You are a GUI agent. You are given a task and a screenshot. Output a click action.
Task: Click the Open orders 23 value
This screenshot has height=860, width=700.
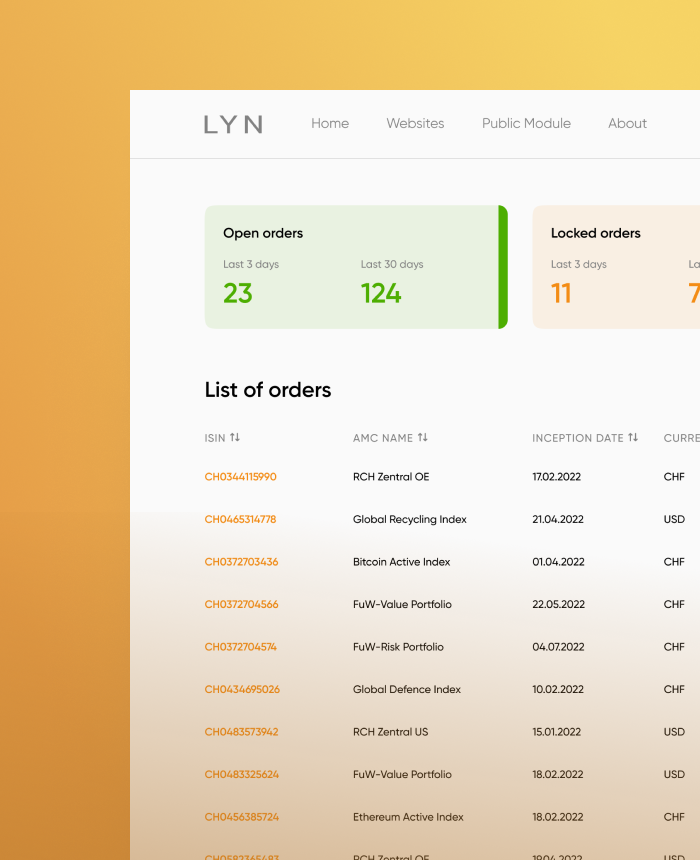[238, 293]
